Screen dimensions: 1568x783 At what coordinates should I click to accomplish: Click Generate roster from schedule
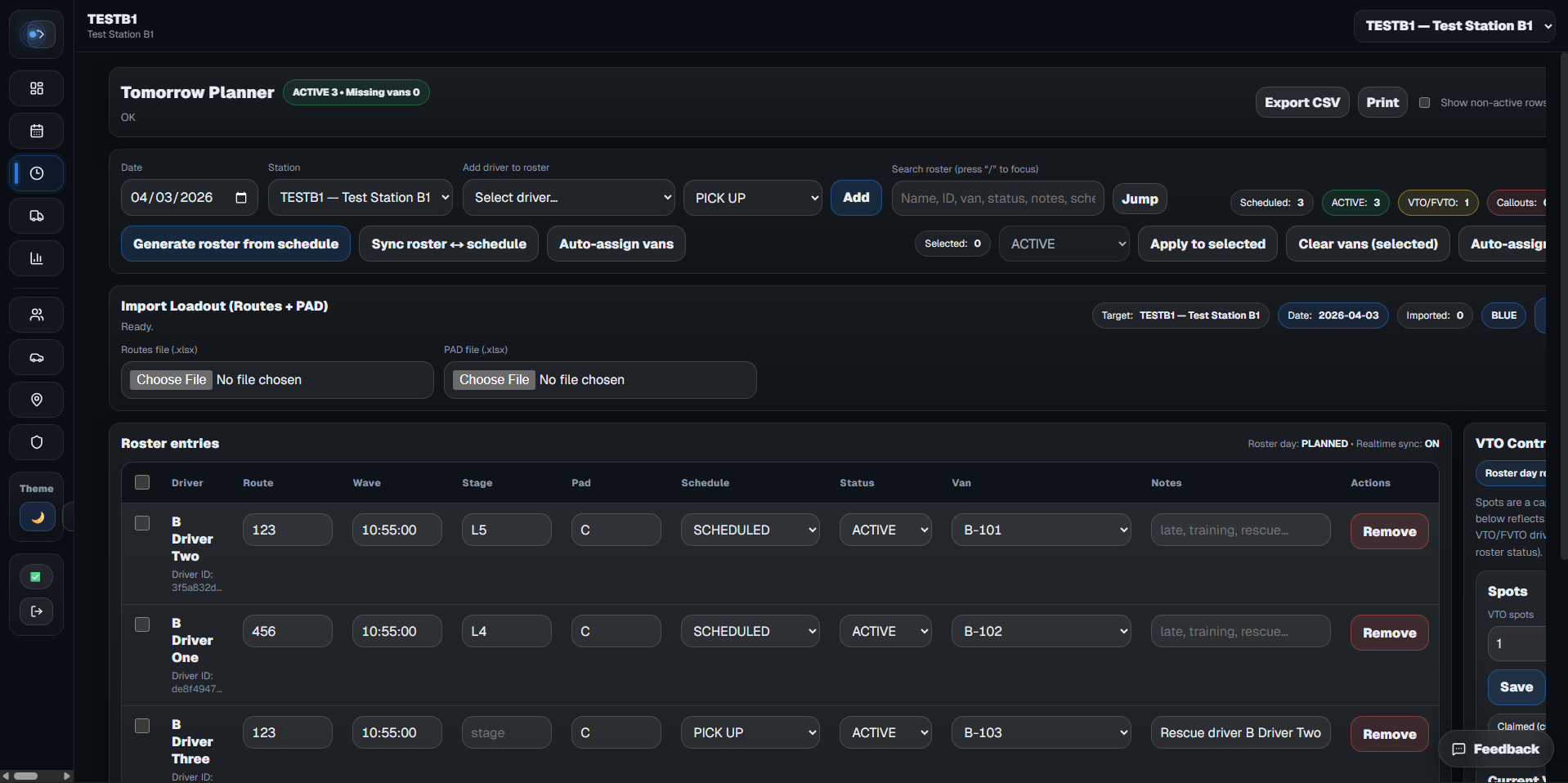click(x=235, y=244)
